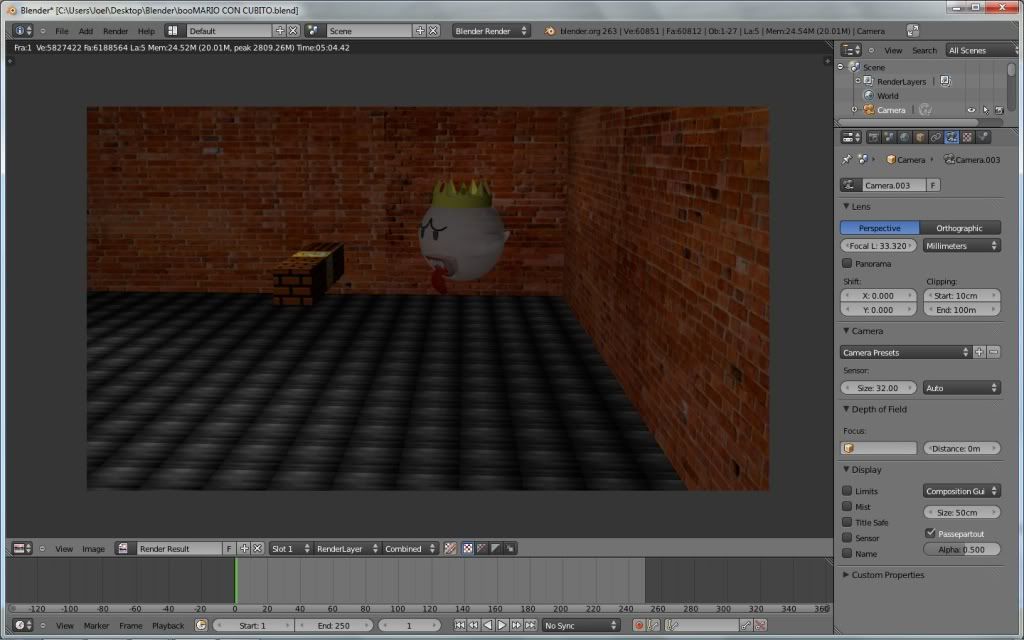
Task: Enable the Mist display checkbox
Action: tap(847, 506)
